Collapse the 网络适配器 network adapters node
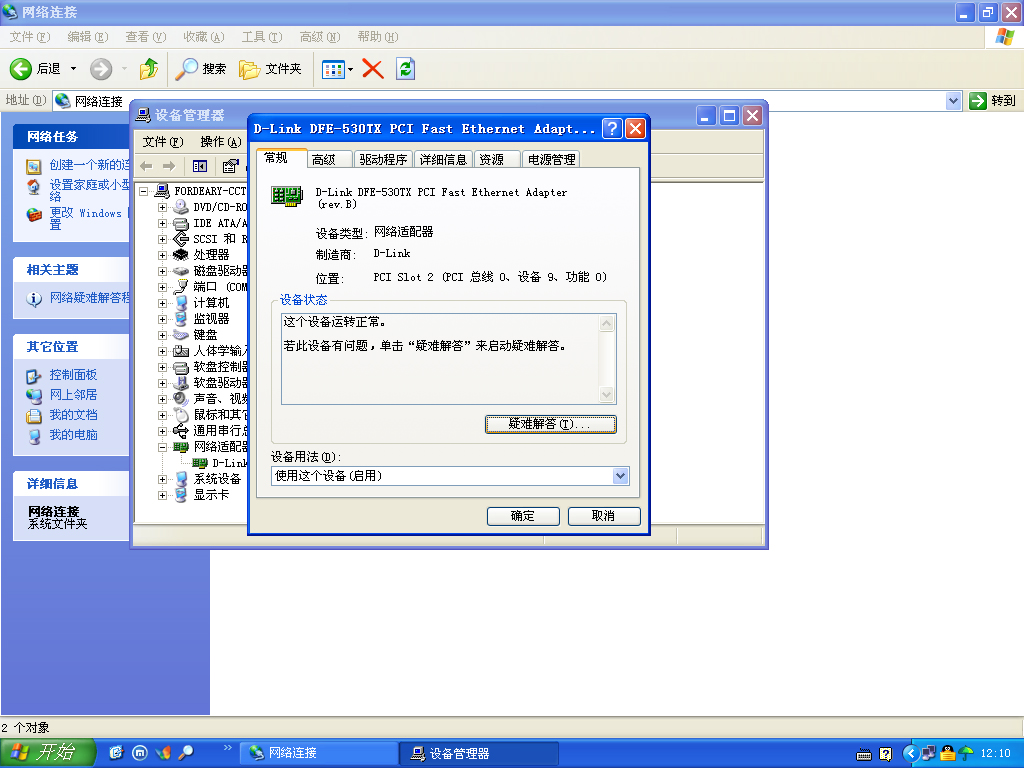1024x768 pixels. (x=163, y=447)
